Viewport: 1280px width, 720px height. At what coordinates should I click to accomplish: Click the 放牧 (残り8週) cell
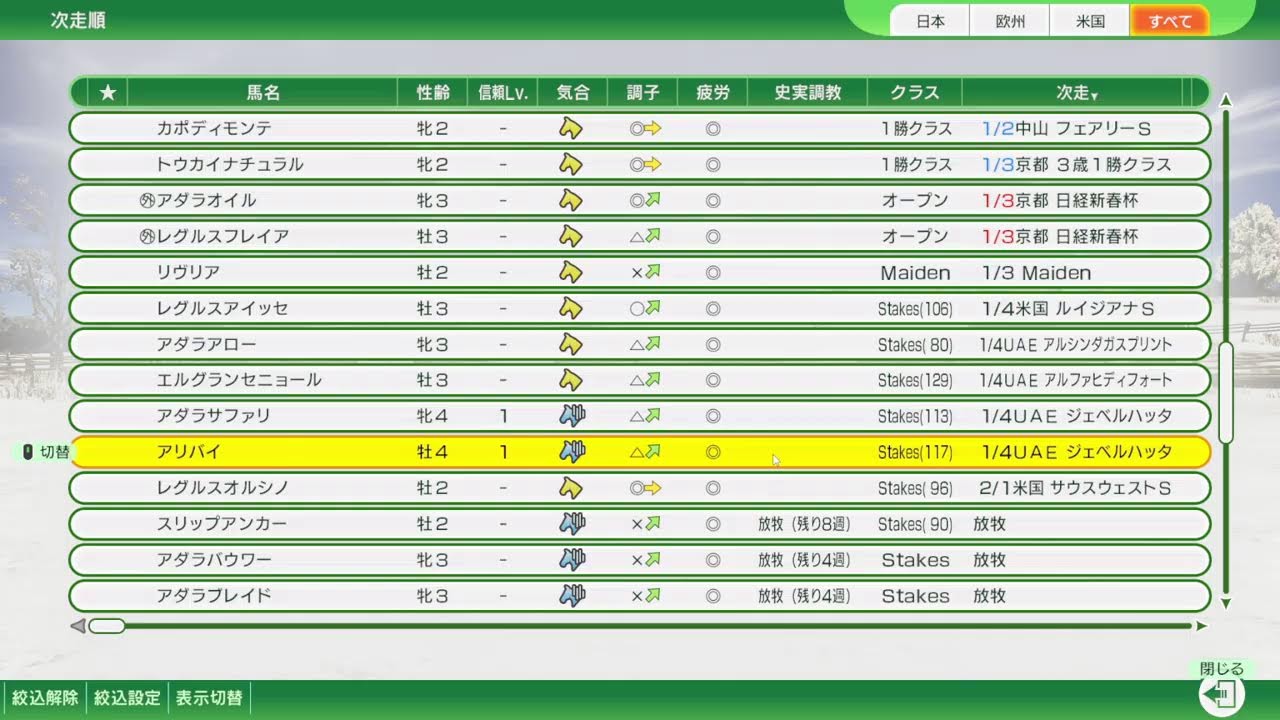pos(804,524)
